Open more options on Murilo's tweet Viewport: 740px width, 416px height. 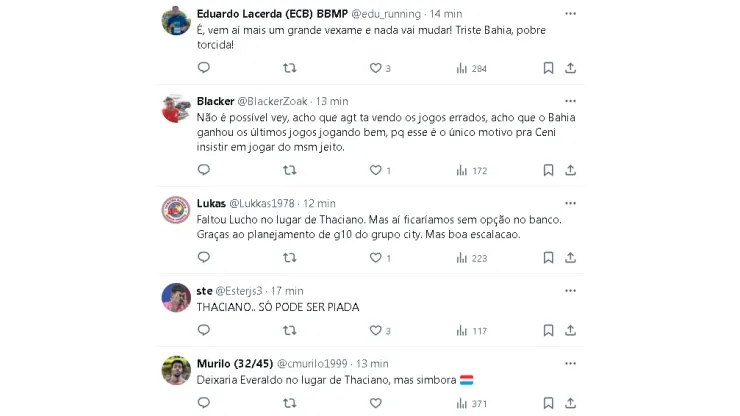pos(570,363)
